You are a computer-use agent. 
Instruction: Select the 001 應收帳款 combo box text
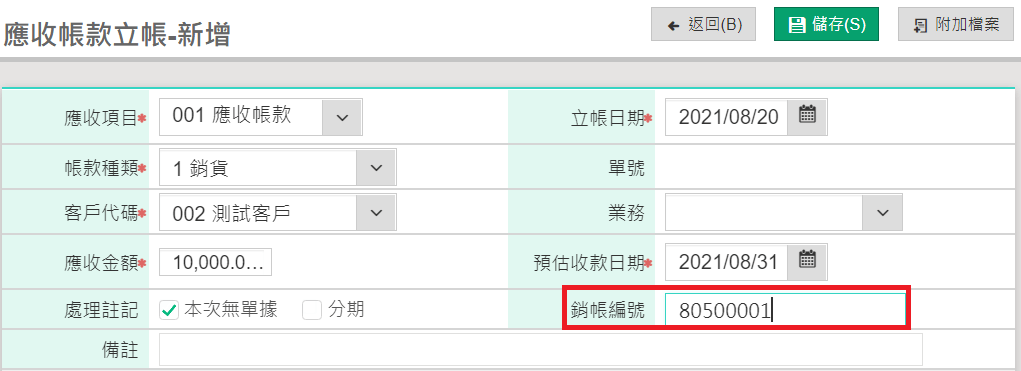click(242, 117)
